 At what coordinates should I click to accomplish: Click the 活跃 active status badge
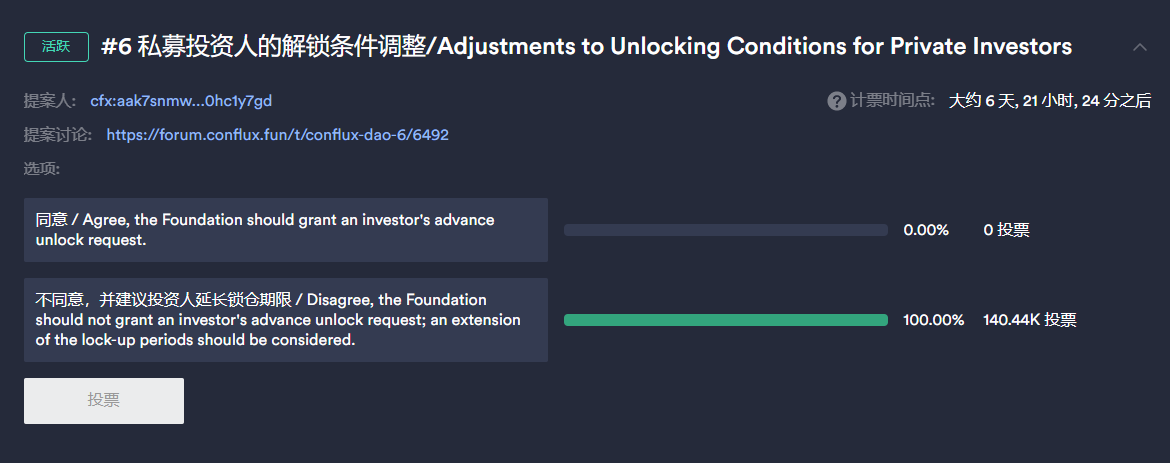[56, 46]
